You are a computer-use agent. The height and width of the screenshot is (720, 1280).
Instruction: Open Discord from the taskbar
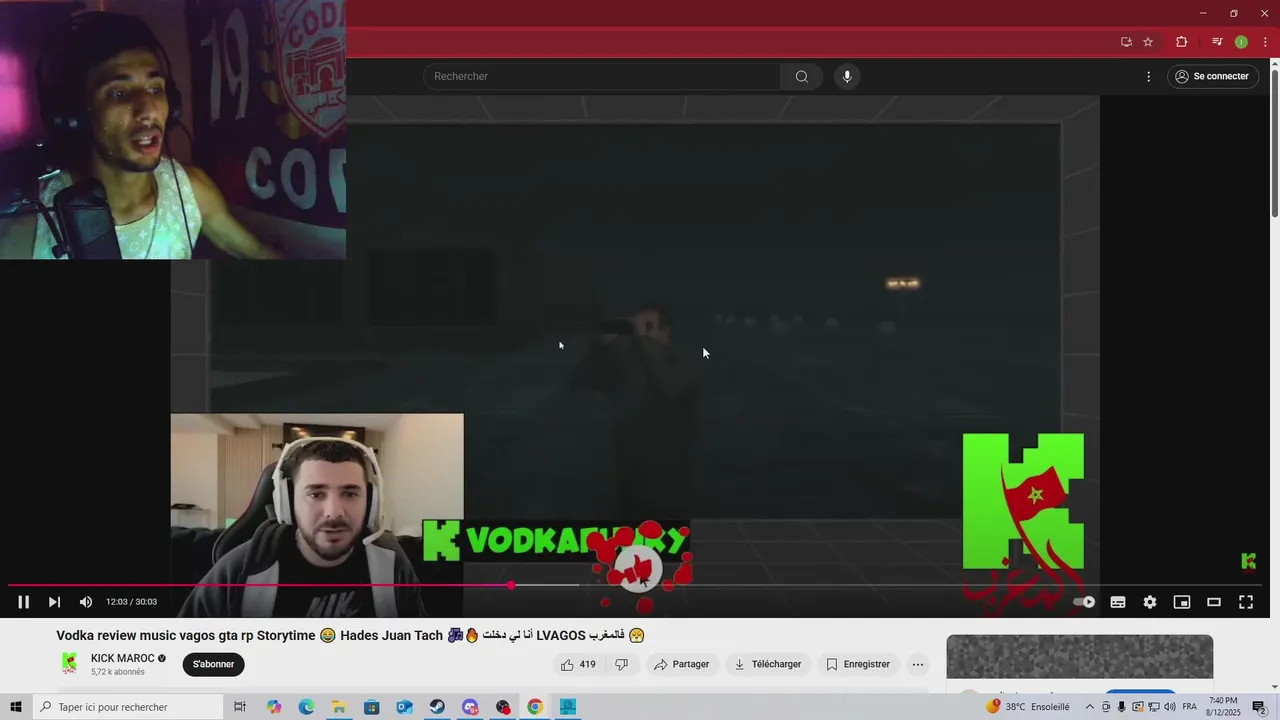pos(470,707)
